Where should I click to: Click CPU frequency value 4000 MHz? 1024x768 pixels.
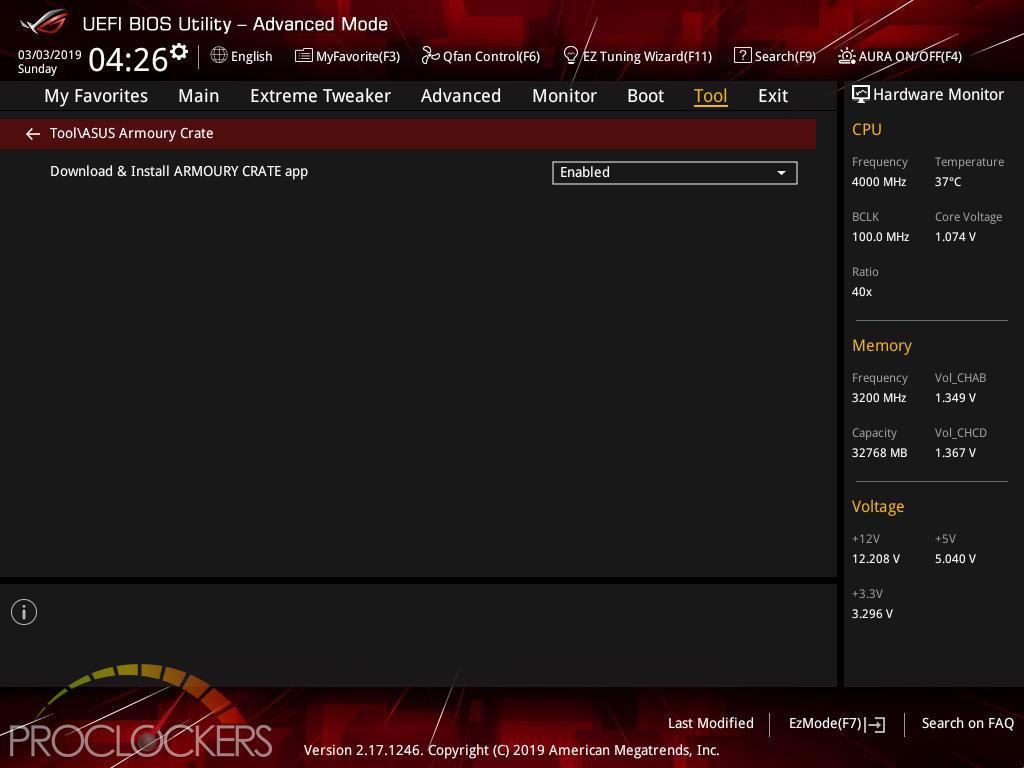879,182
